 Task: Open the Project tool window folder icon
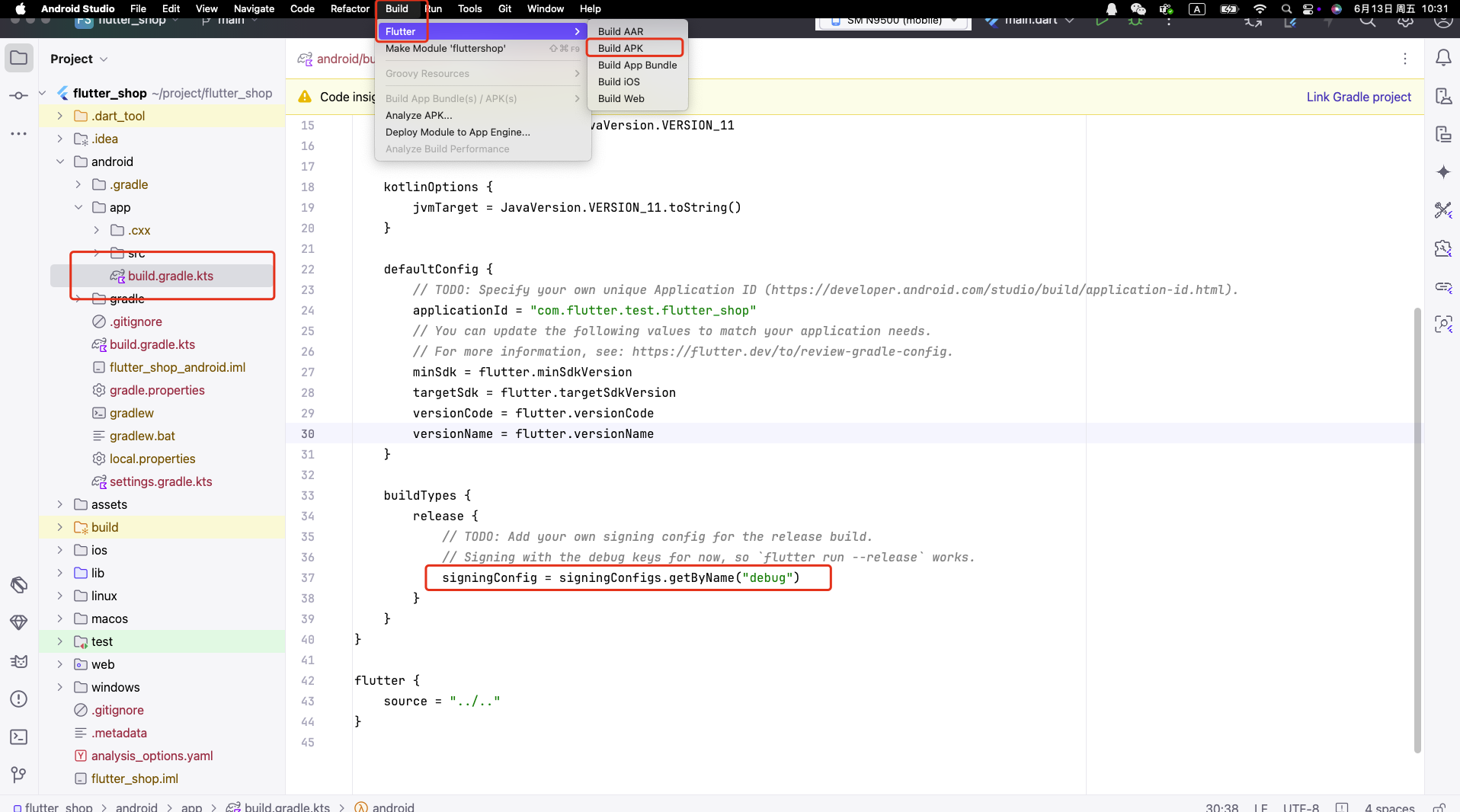[19, 59]
